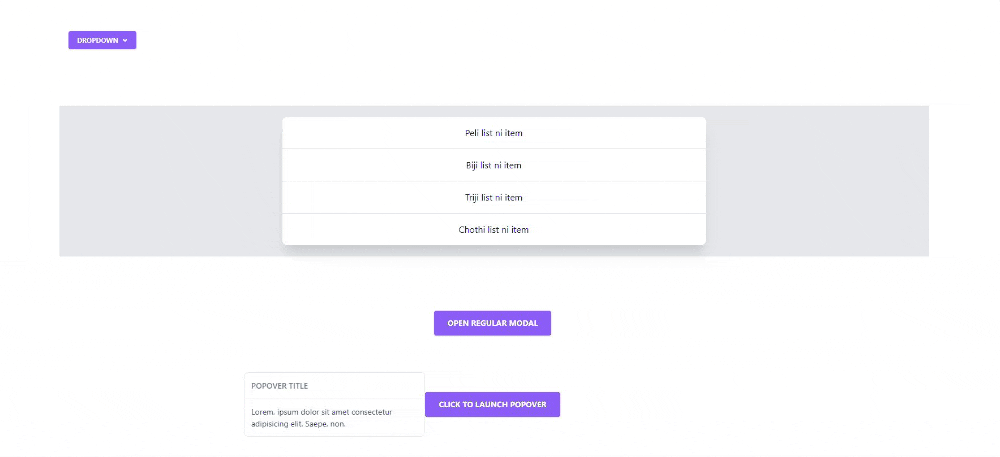The width and height of the screenshot is (1000, 457).
Task: Click "adipisicing elit" line in the popover
Action: tap(278, 423)
